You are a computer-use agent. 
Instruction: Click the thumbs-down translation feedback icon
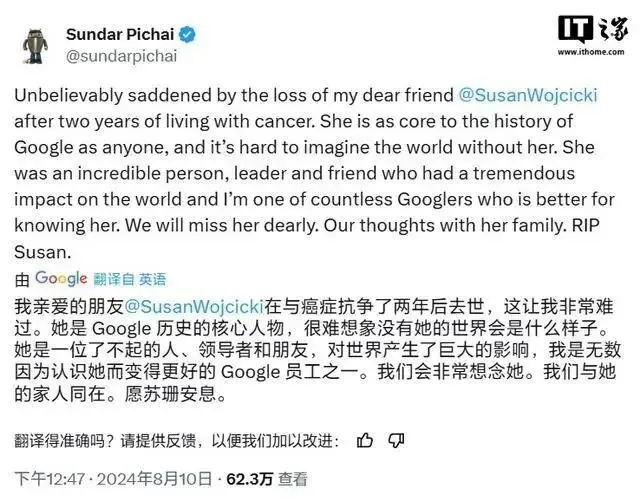point(396,439)
